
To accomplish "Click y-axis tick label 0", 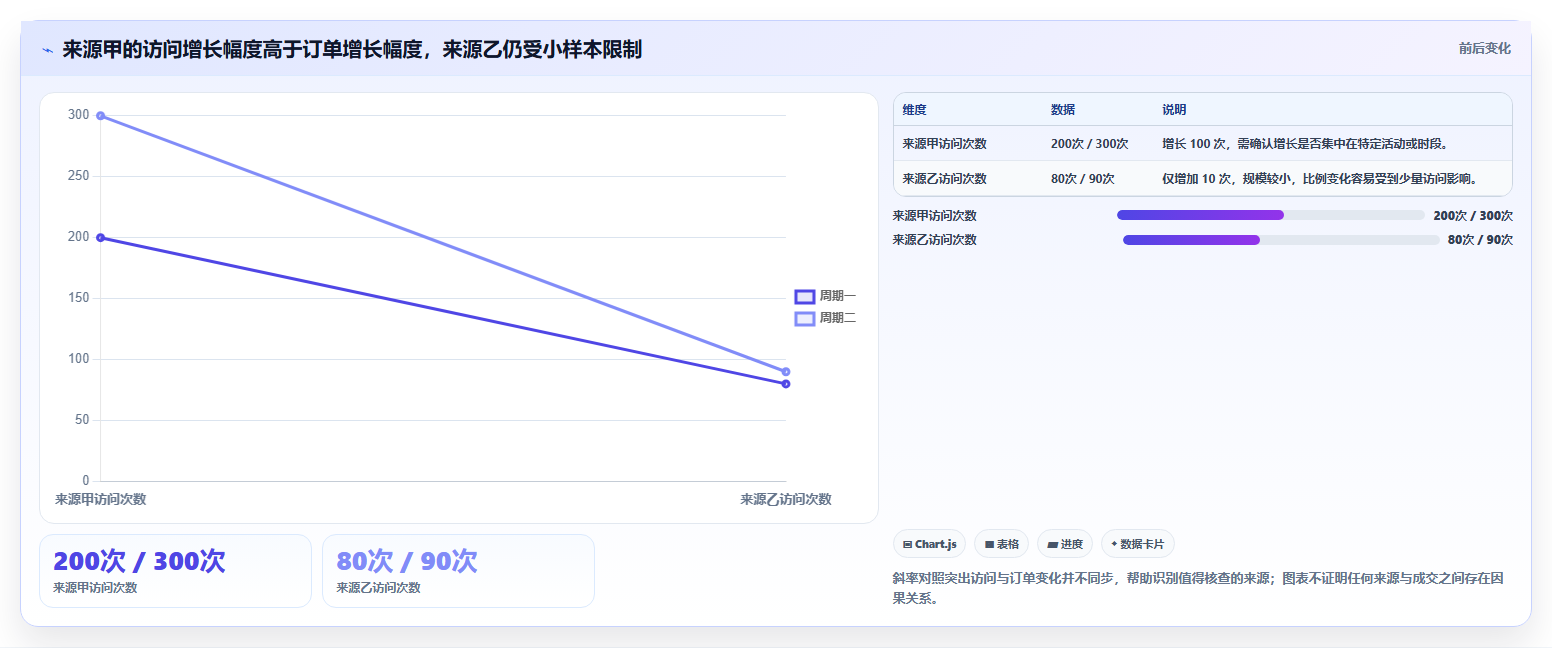I will 86,481.
